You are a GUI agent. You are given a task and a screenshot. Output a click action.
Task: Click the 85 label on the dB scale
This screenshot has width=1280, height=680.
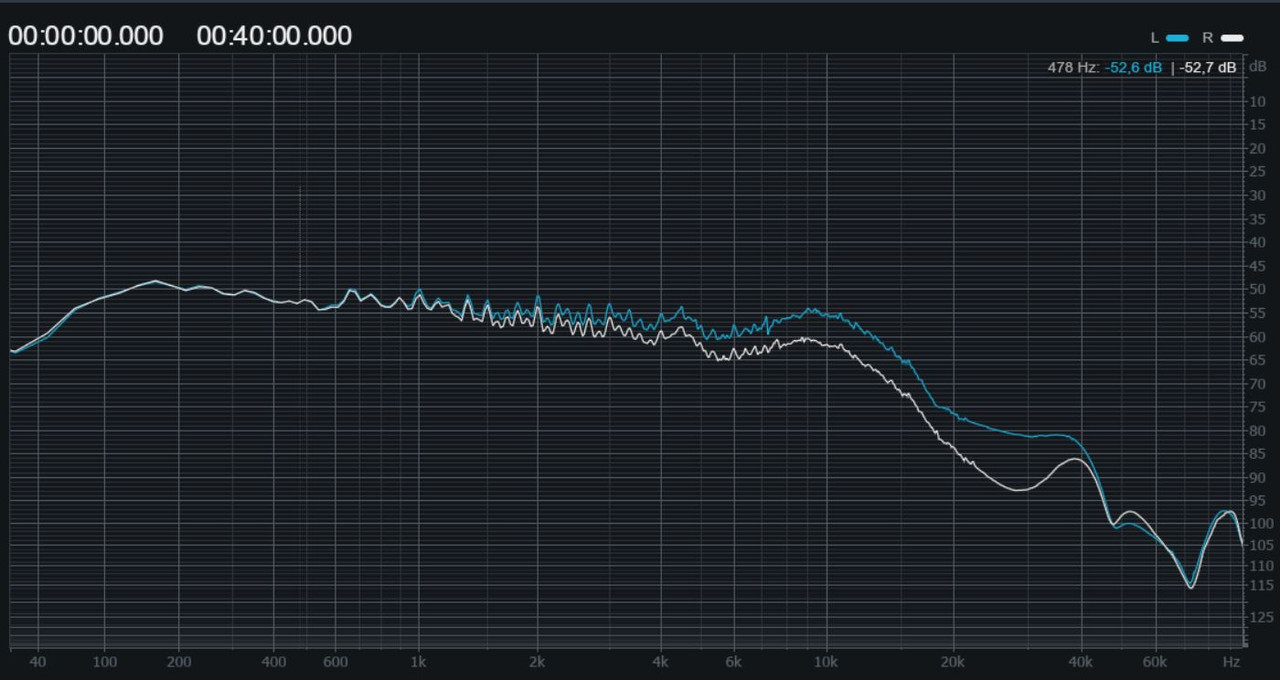click(x=1258, y=454)
